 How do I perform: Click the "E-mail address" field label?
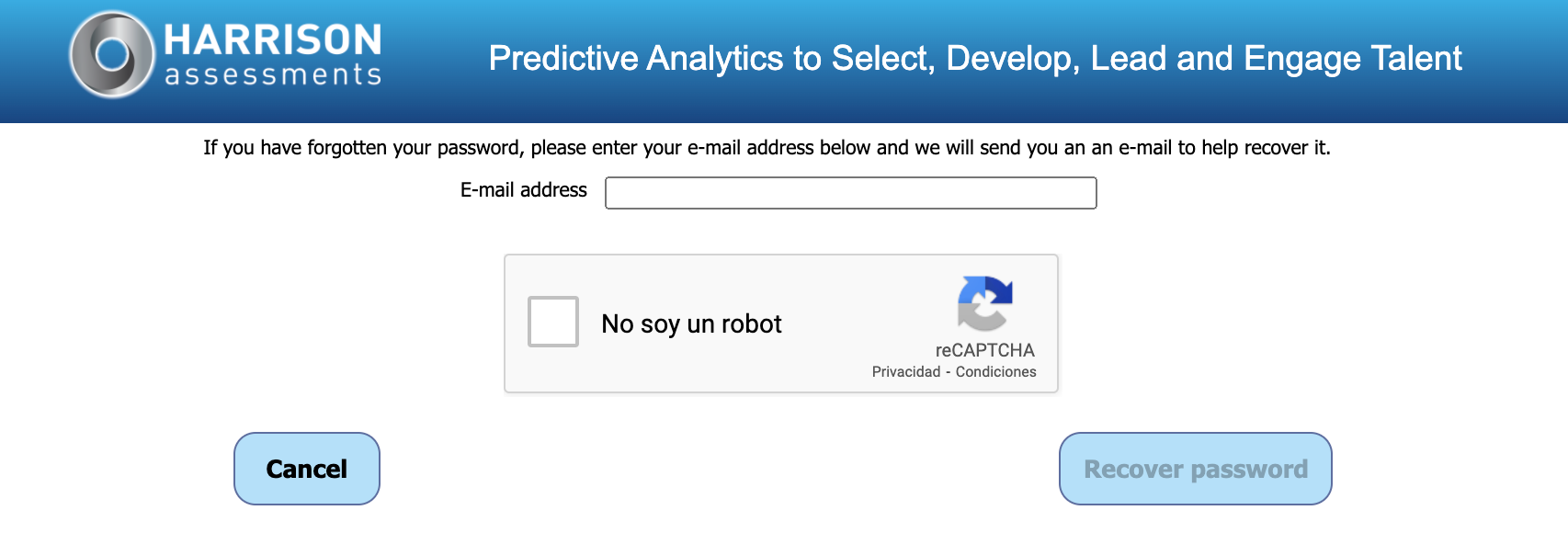coord(523,190)
